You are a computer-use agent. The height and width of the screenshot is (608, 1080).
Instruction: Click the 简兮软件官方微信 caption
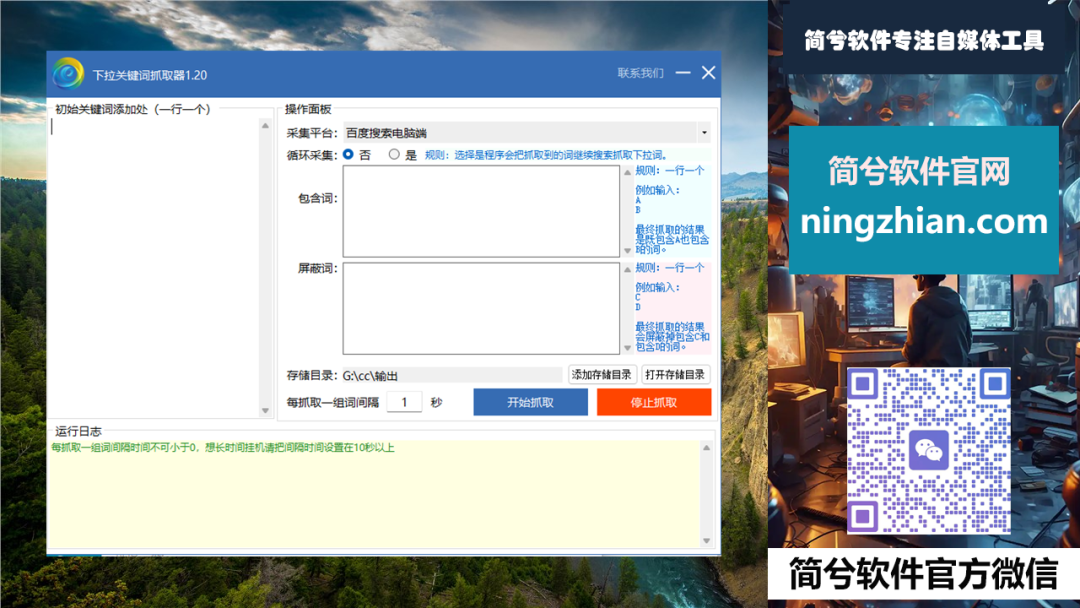coord(923,574)
